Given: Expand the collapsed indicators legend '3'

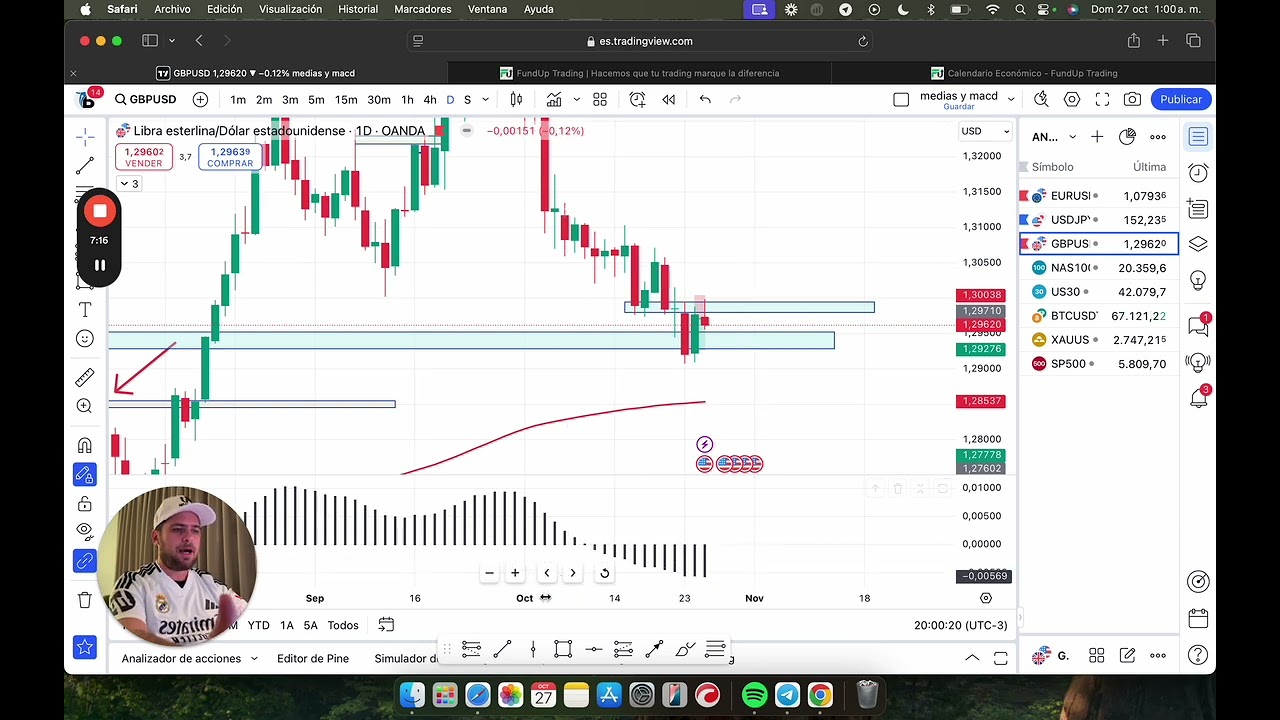Looking at the screenshot, I should pos(129,184).
